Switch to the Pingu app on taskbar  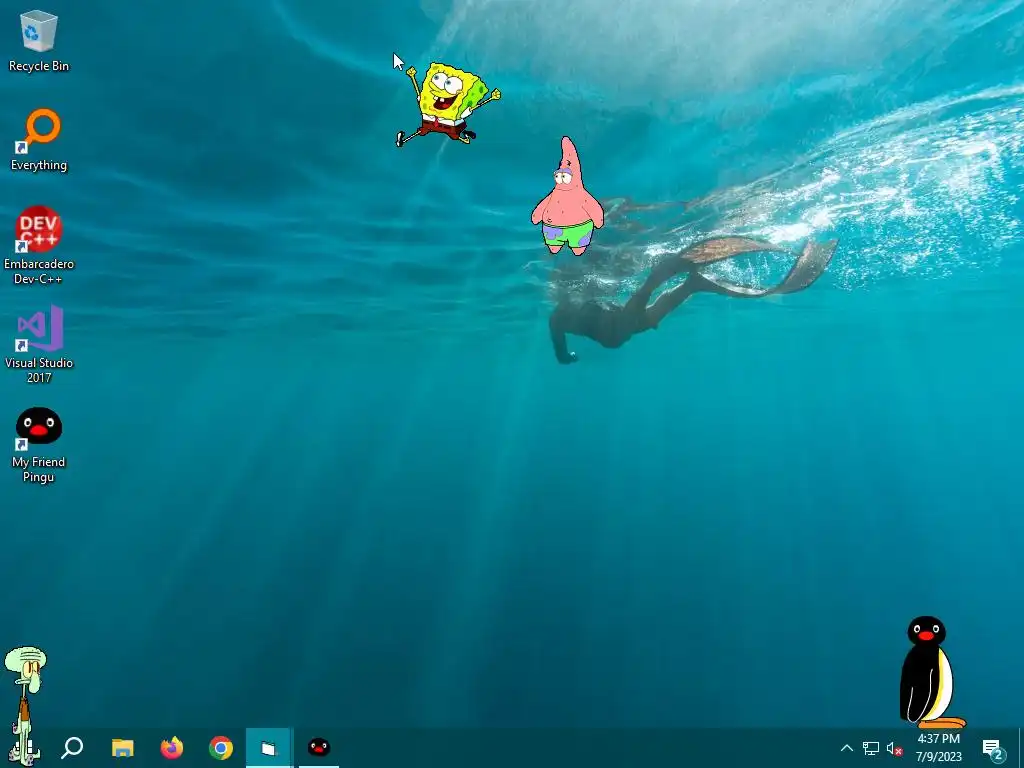(319, 748)
